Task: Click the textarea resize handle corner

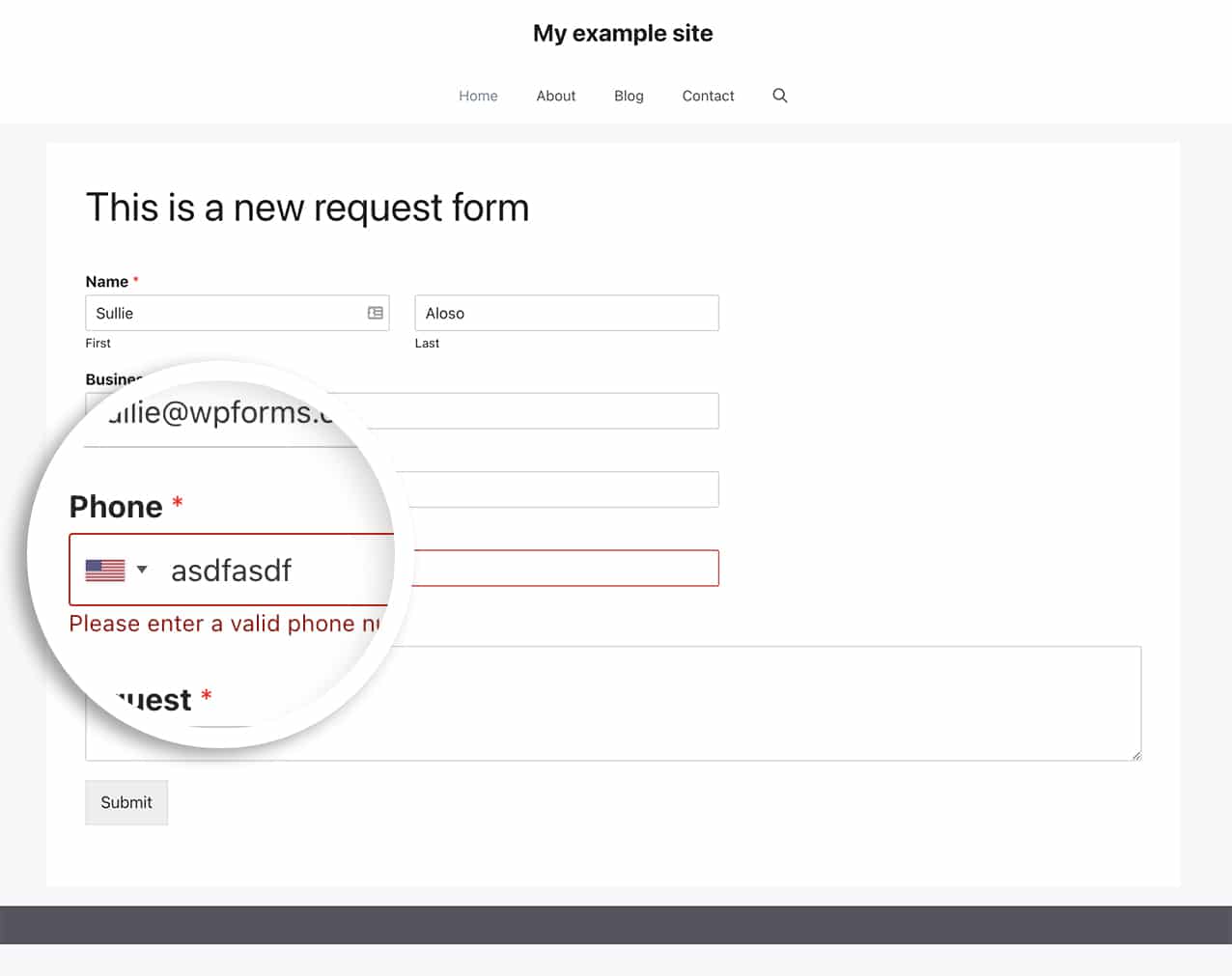Action: (x=1135, y=755)
